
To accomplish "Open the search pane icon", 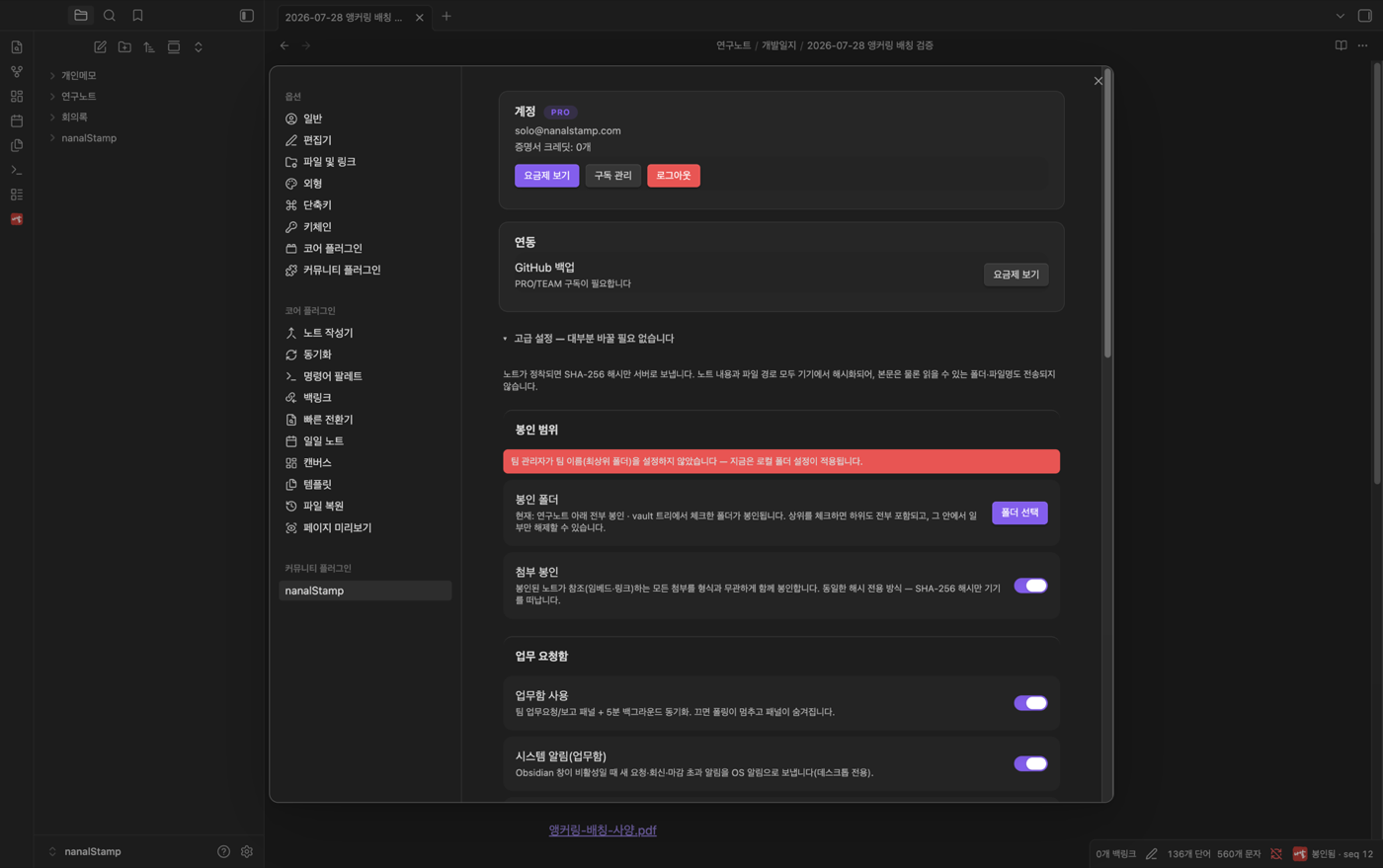I will [110, 16].
